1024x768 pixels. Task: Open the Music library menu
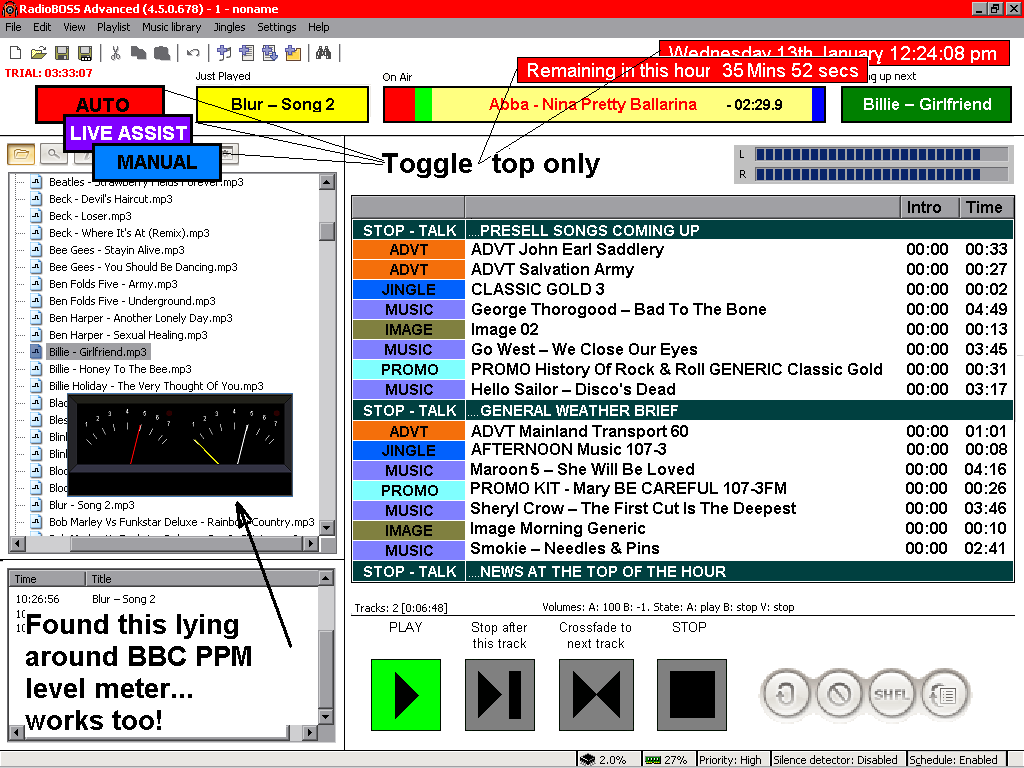[171, 27]
